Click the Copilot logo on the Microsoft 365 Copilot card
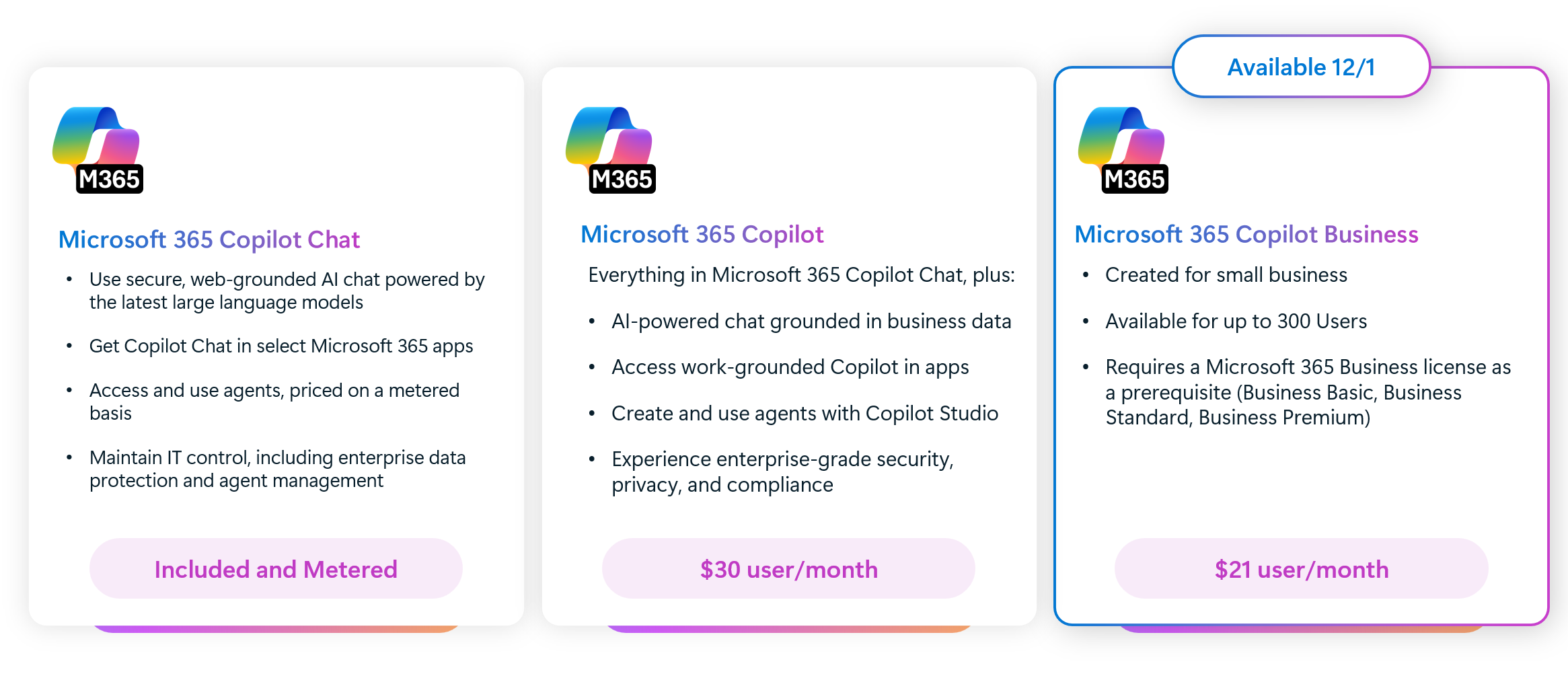Viewport: 1568px width, 678px height. click(611, 149)
